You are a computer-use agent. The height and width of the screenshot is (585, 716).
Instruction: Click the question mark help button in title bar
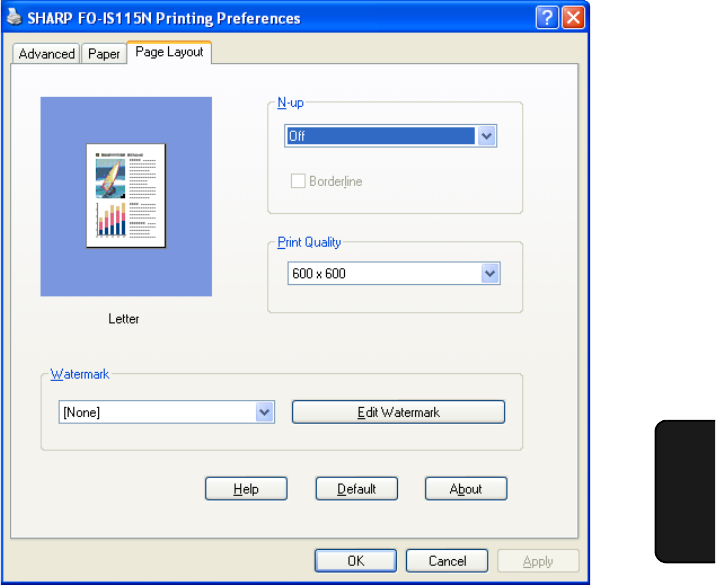[x=547, y=18]
